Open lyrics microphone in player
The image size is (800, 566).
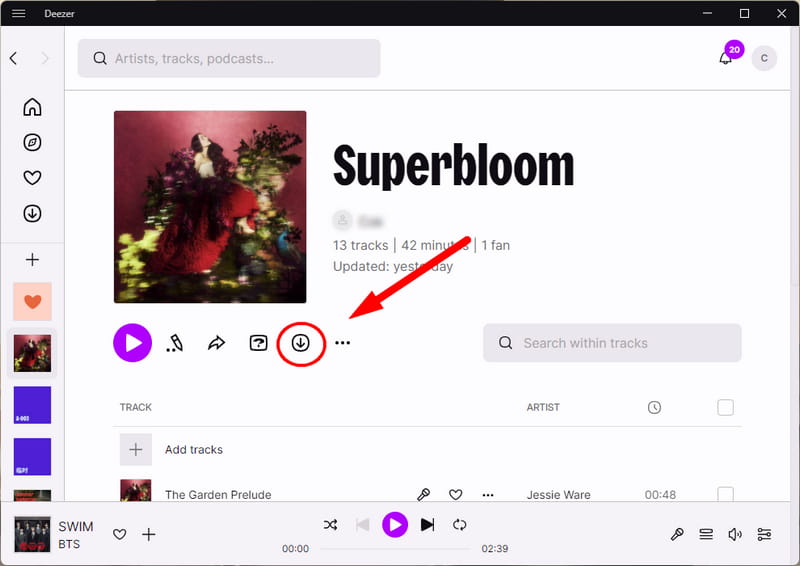(x=677, y=534)
